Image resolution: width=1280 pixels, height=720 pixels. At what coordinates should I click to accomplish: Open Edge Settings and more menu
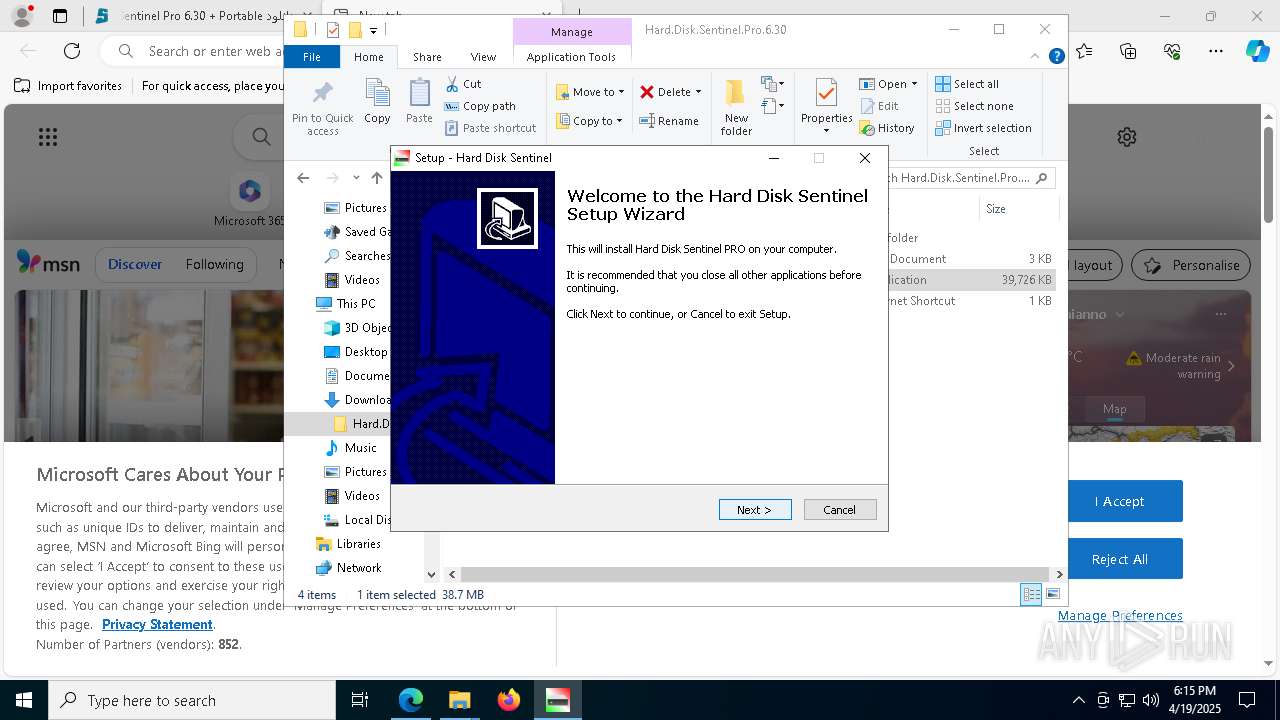[1215, 51]
